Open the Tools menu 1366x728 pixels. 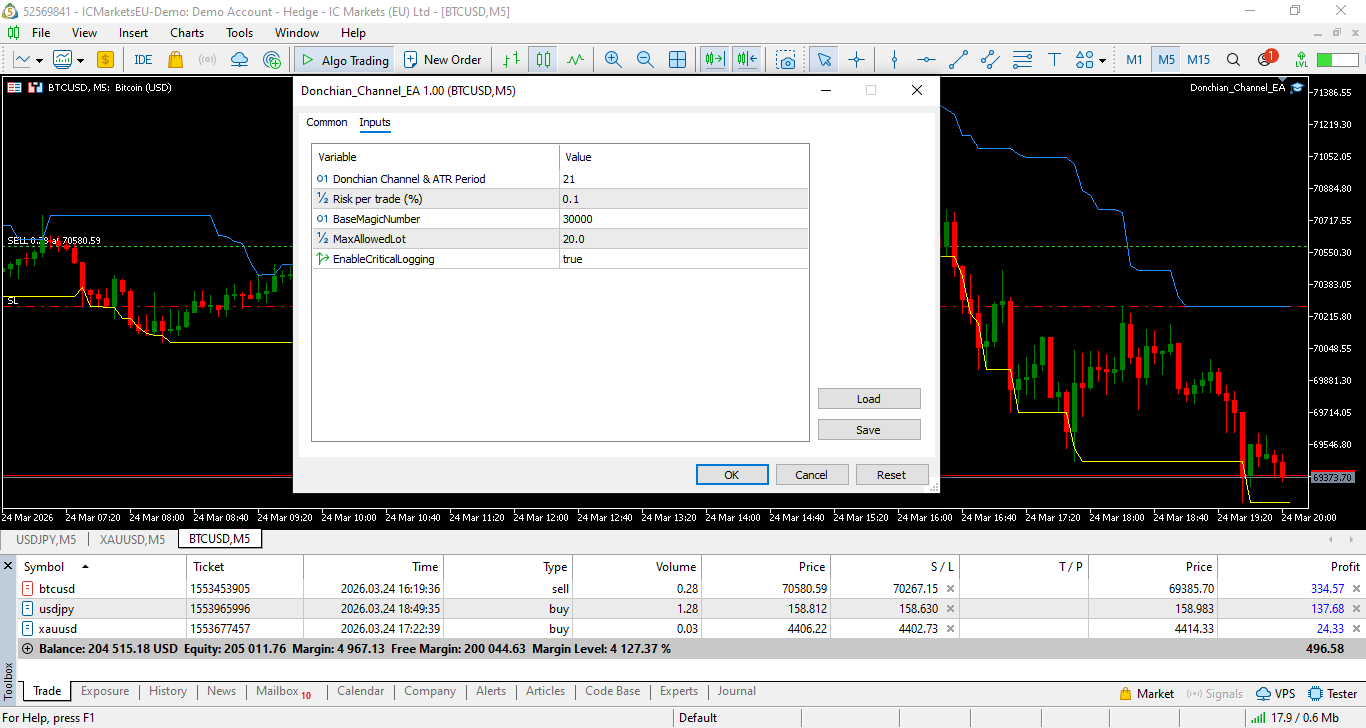pos(240,33)
